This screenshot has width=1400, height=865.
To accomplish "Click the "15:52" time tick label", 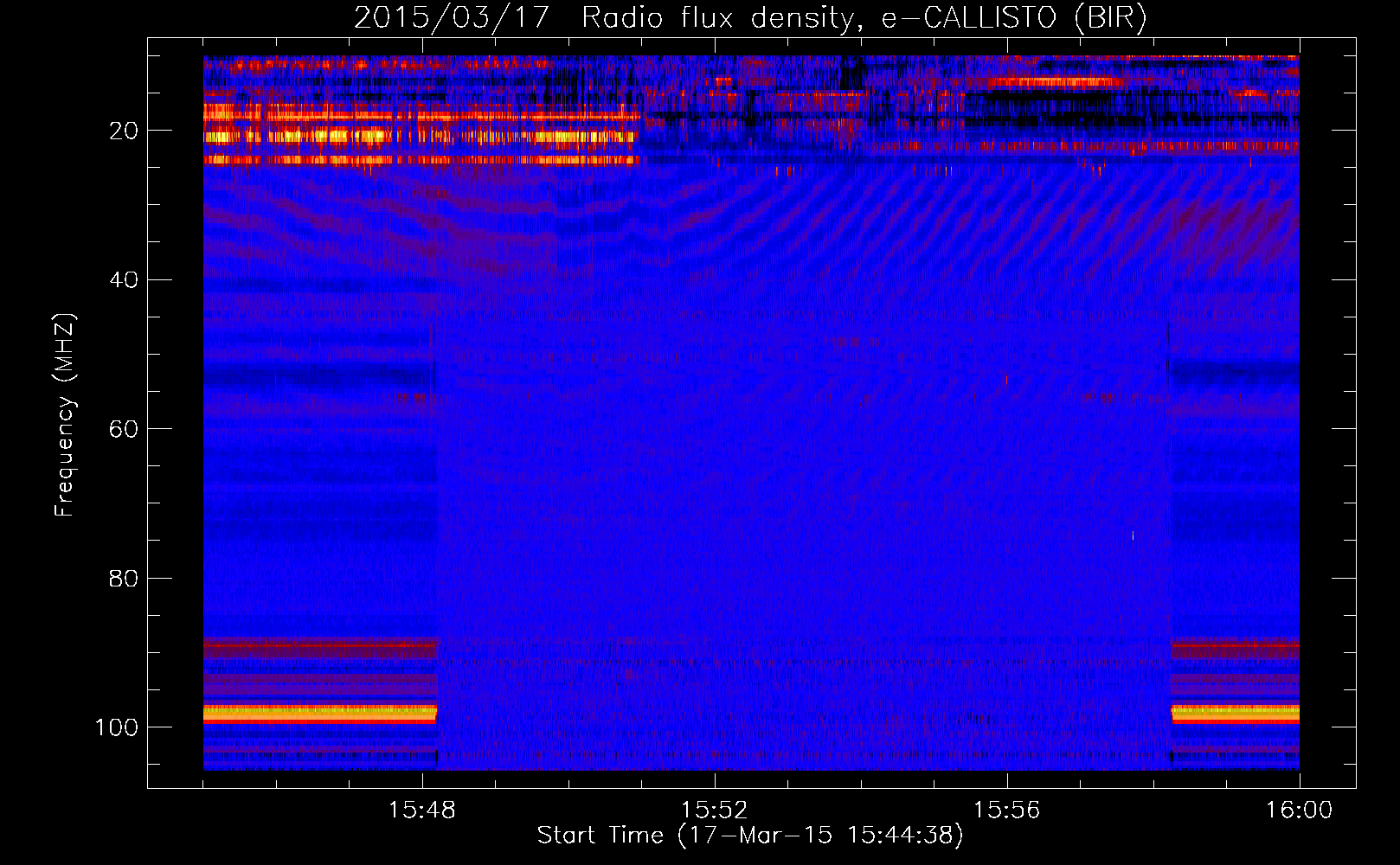I will click(x=714, y=810).
